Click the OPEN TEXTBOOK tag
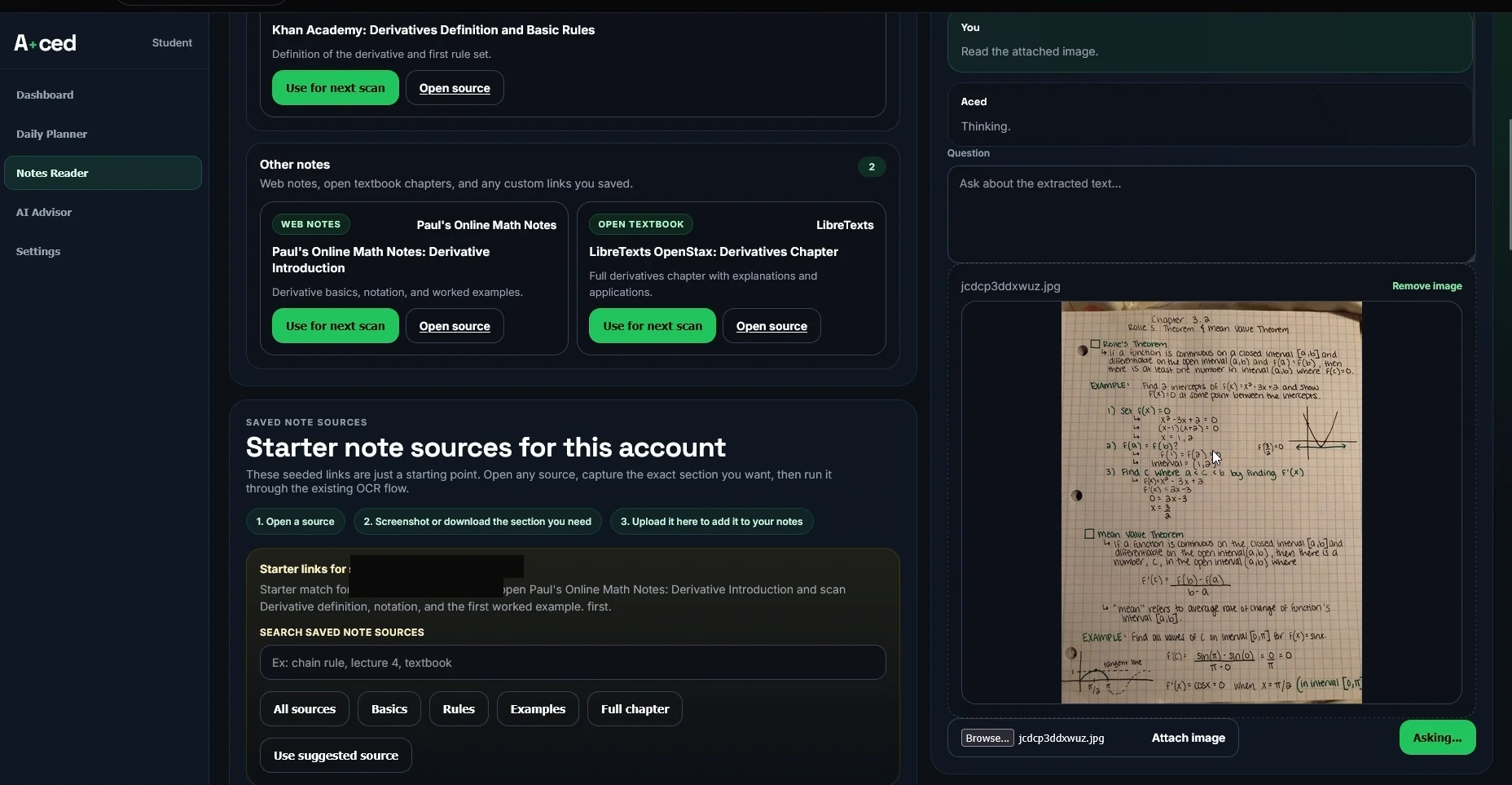The width and height of the screenshot is (1512, 785). click(641, 224)
